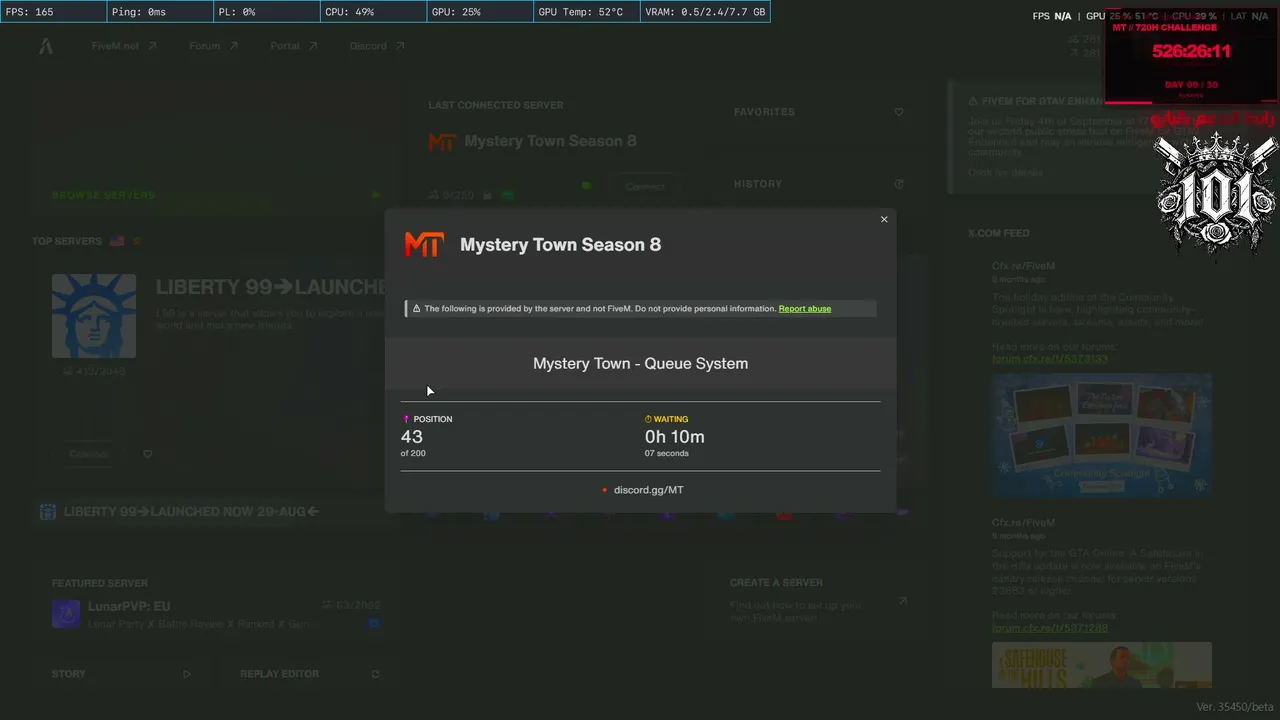Open the forum.cfx.re/t/5373133 link

click(x=1050, y=359)
